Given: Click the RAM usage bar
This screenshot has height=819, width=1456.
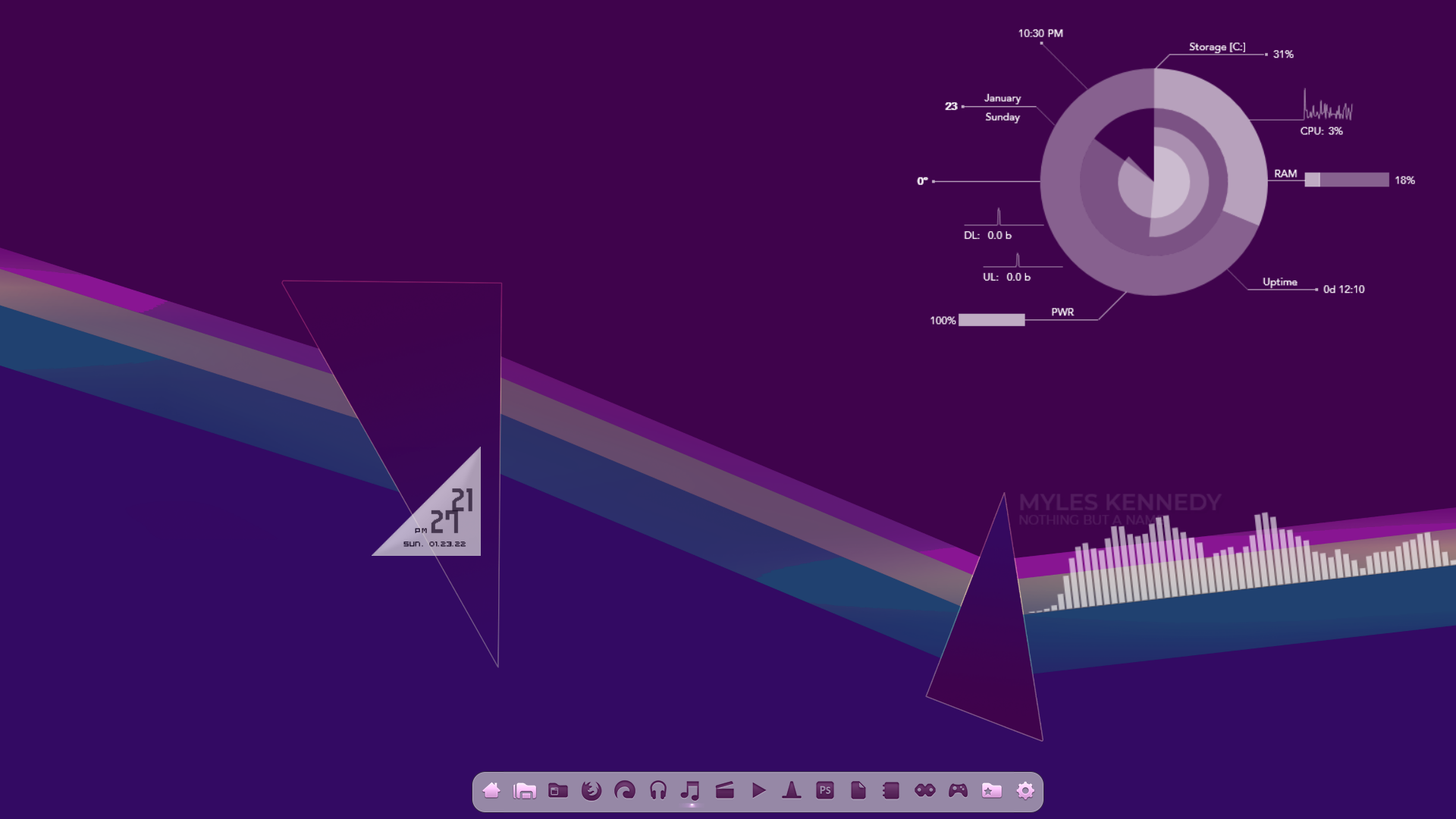Looking at the screenshot, I should tap(1346, 180).
